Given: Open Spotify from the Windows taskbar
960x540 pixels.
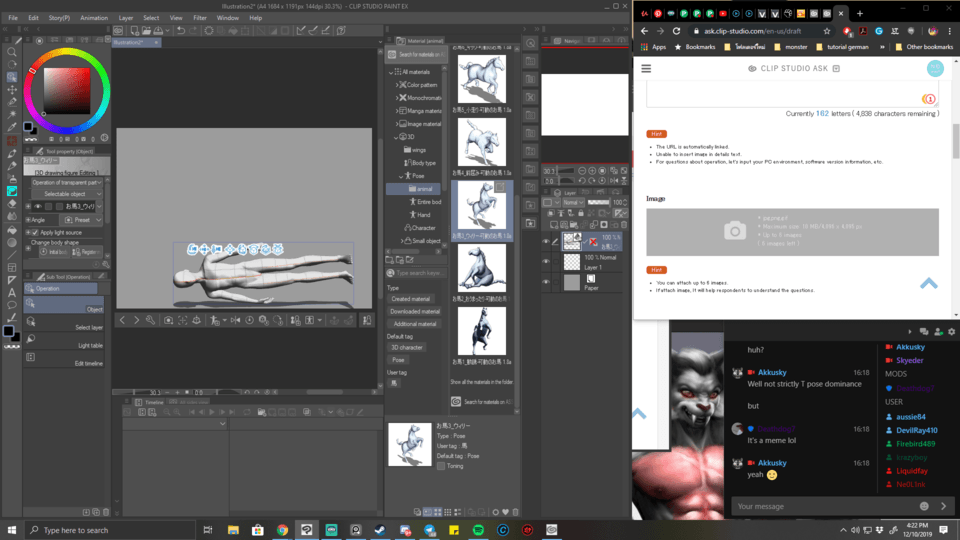Looking at the screenshot, I should 478,530.
